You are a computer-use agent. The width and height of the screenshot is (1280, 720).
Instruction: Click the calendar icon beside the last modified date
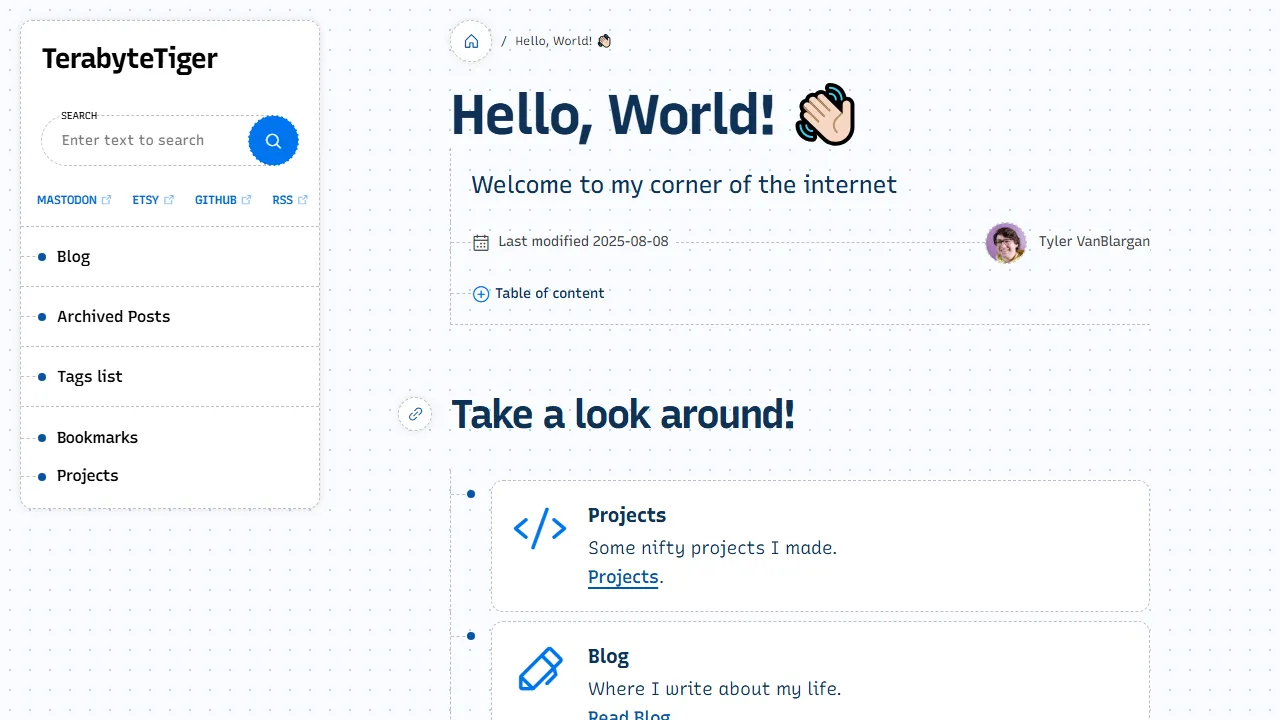[x=481, y=241]
